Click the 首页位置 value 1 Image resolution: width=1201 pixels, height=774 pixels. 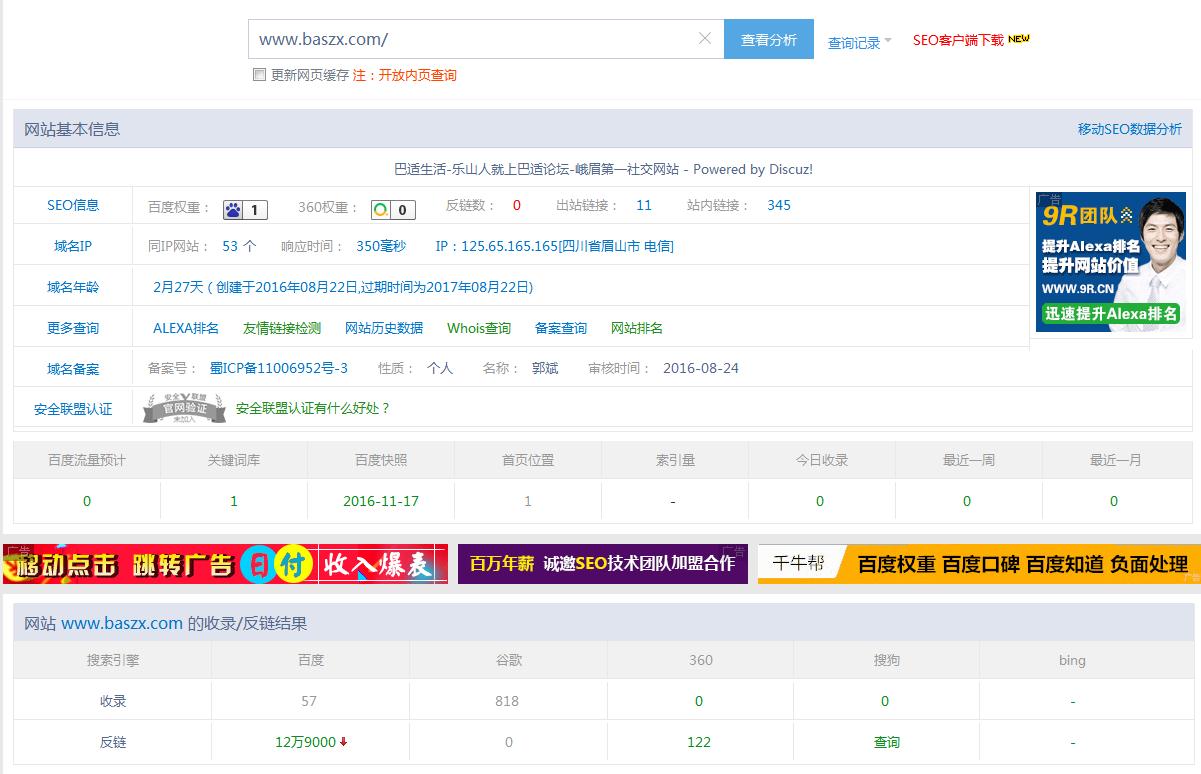(x=528, y=501)
